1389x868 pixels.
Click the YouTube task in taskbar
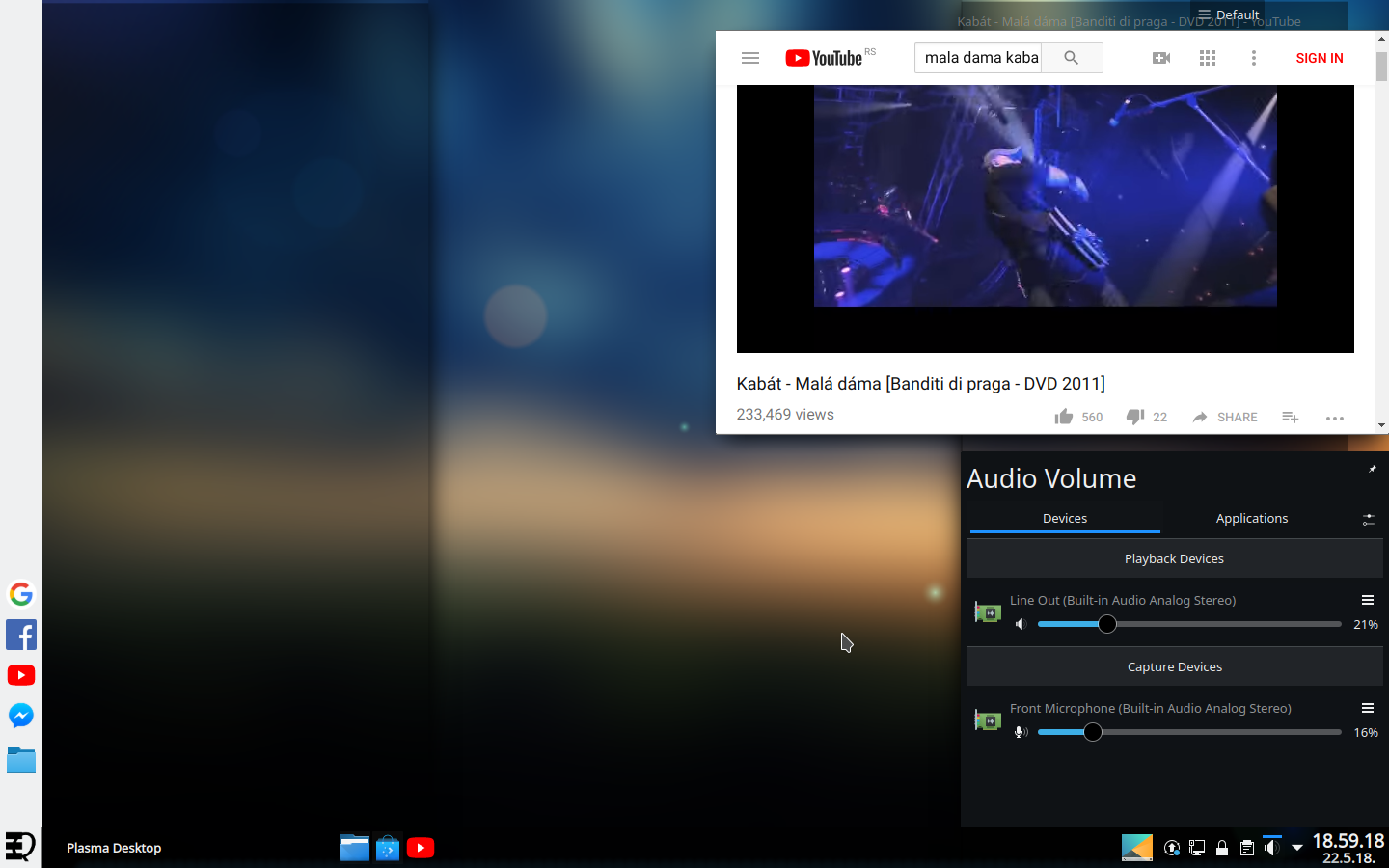[x=421, y=848]
